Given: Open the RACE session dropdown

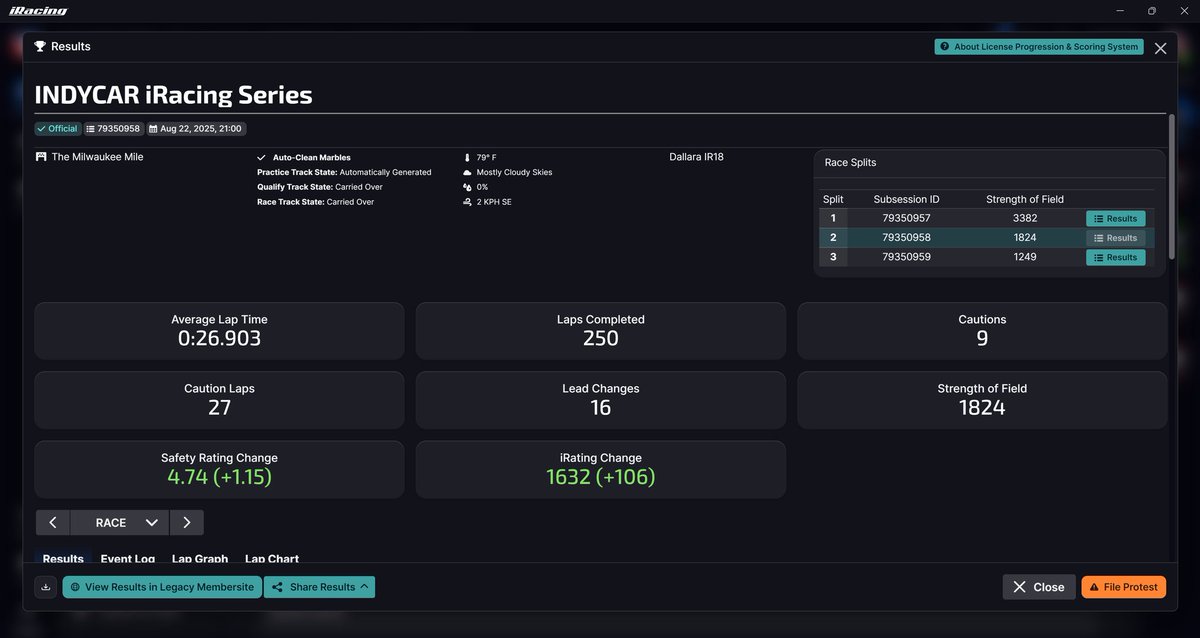Looking at the screenshot, I should click(120, 522).
